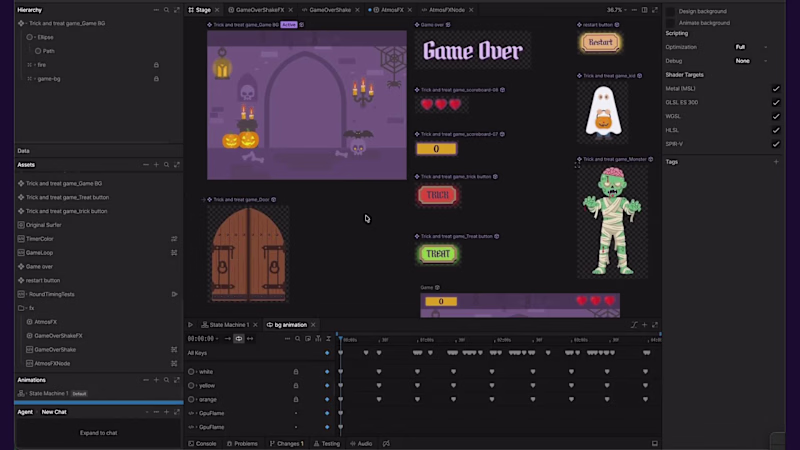Open Hierarchy panel options (three dots)
This screenshot has width=800, height=450.
pyautogui.click(x=156, y=10)
